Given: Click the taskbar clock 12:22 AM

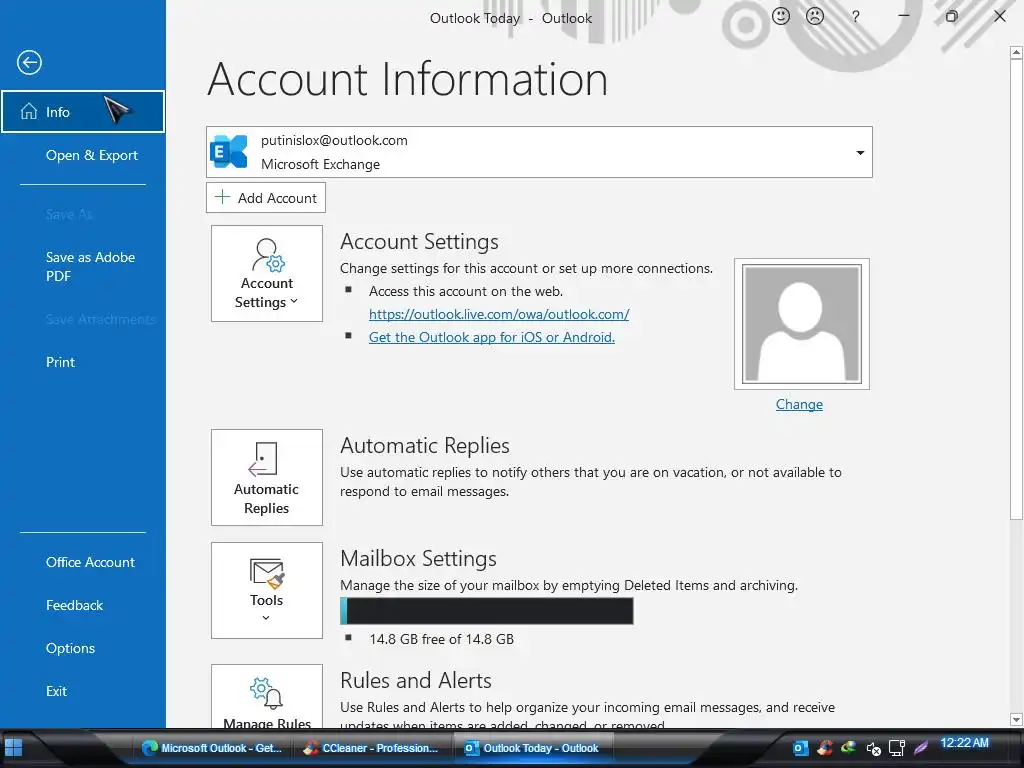Looking at the screenshot, I should [x=964, y=743].
